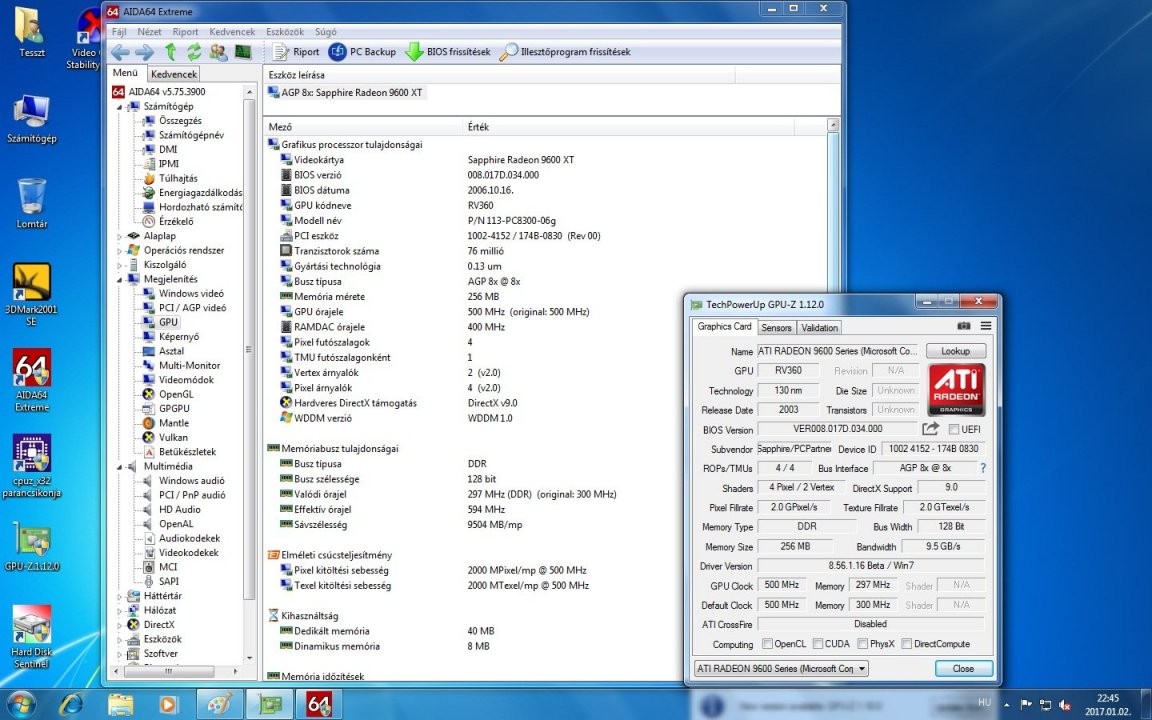Open the Fájl menu
The image size is (1152, 720).
coord(119,32)
